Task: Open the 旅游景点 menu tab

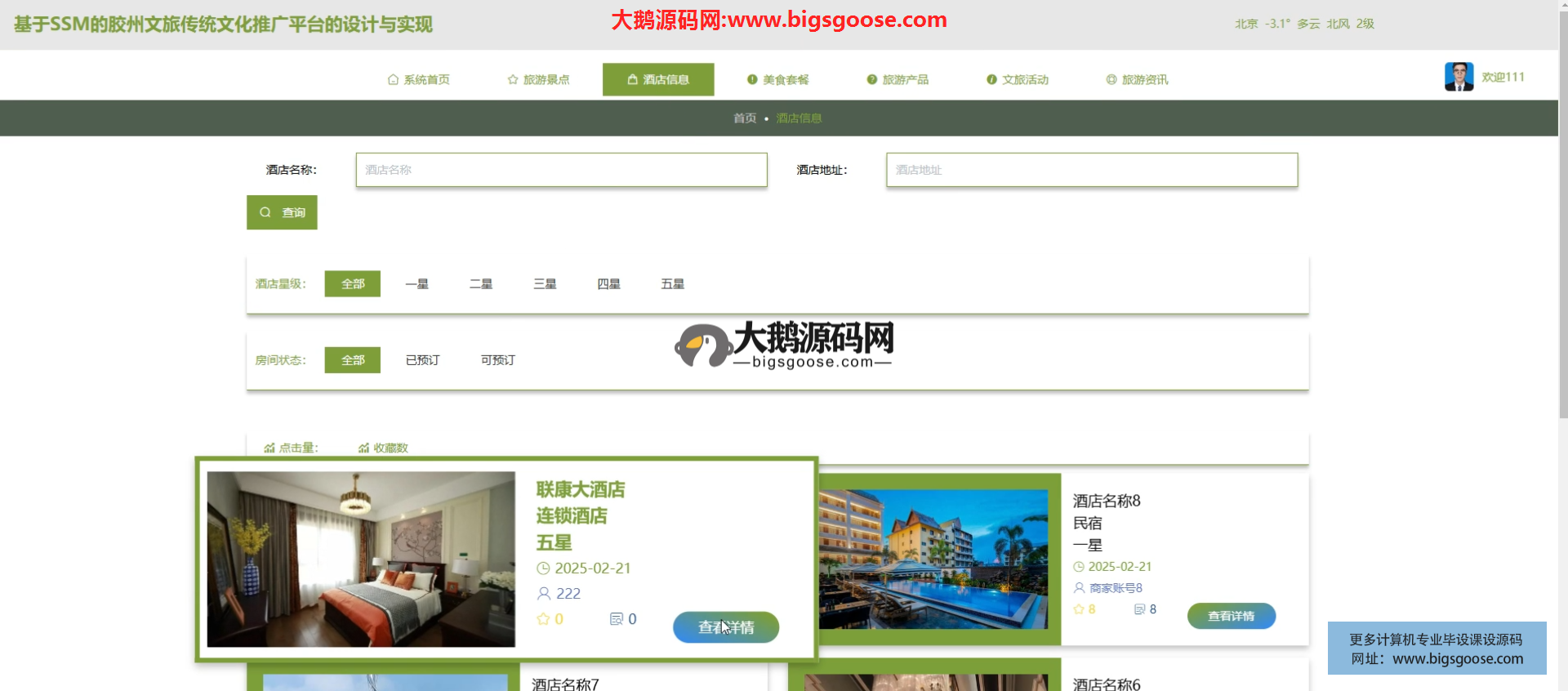Action: (x=538, y=79)
